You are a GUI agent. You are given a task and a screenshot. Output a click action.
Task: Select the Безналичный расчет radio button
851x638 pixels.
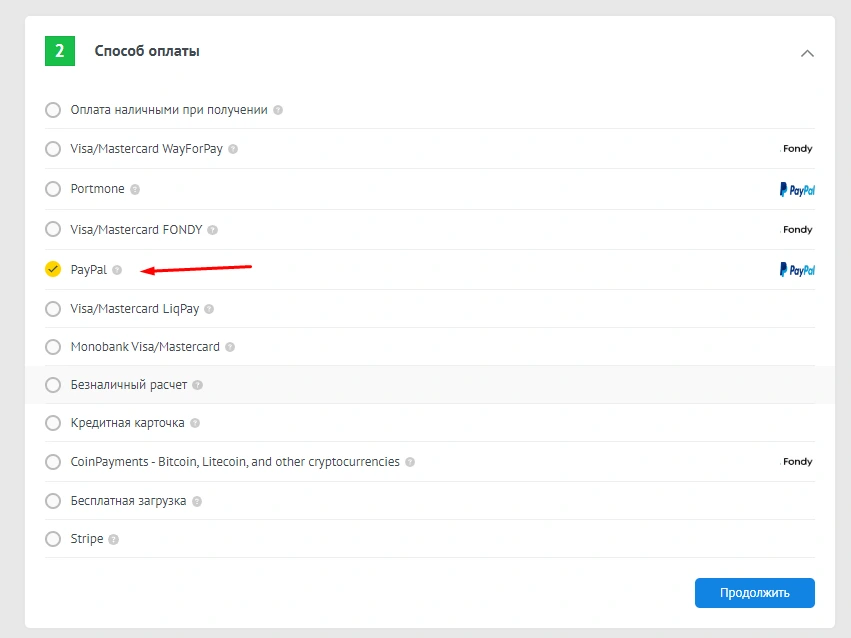pyautogui.click(x=53, y=385)
